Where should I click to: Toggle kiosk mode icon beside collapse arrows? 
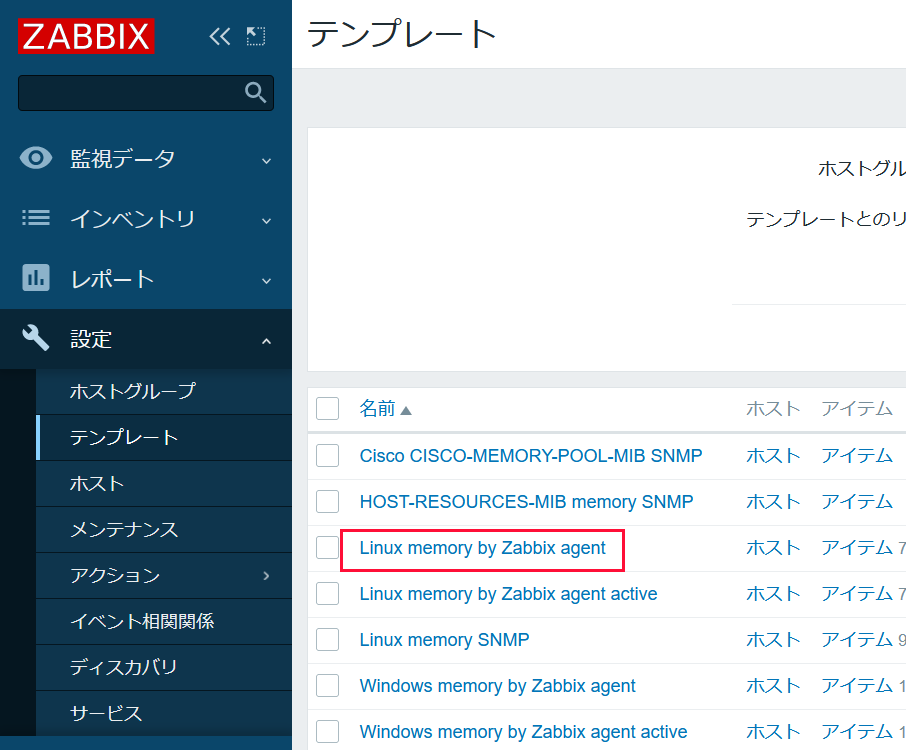pyautogui.click(x=255, y=36)
